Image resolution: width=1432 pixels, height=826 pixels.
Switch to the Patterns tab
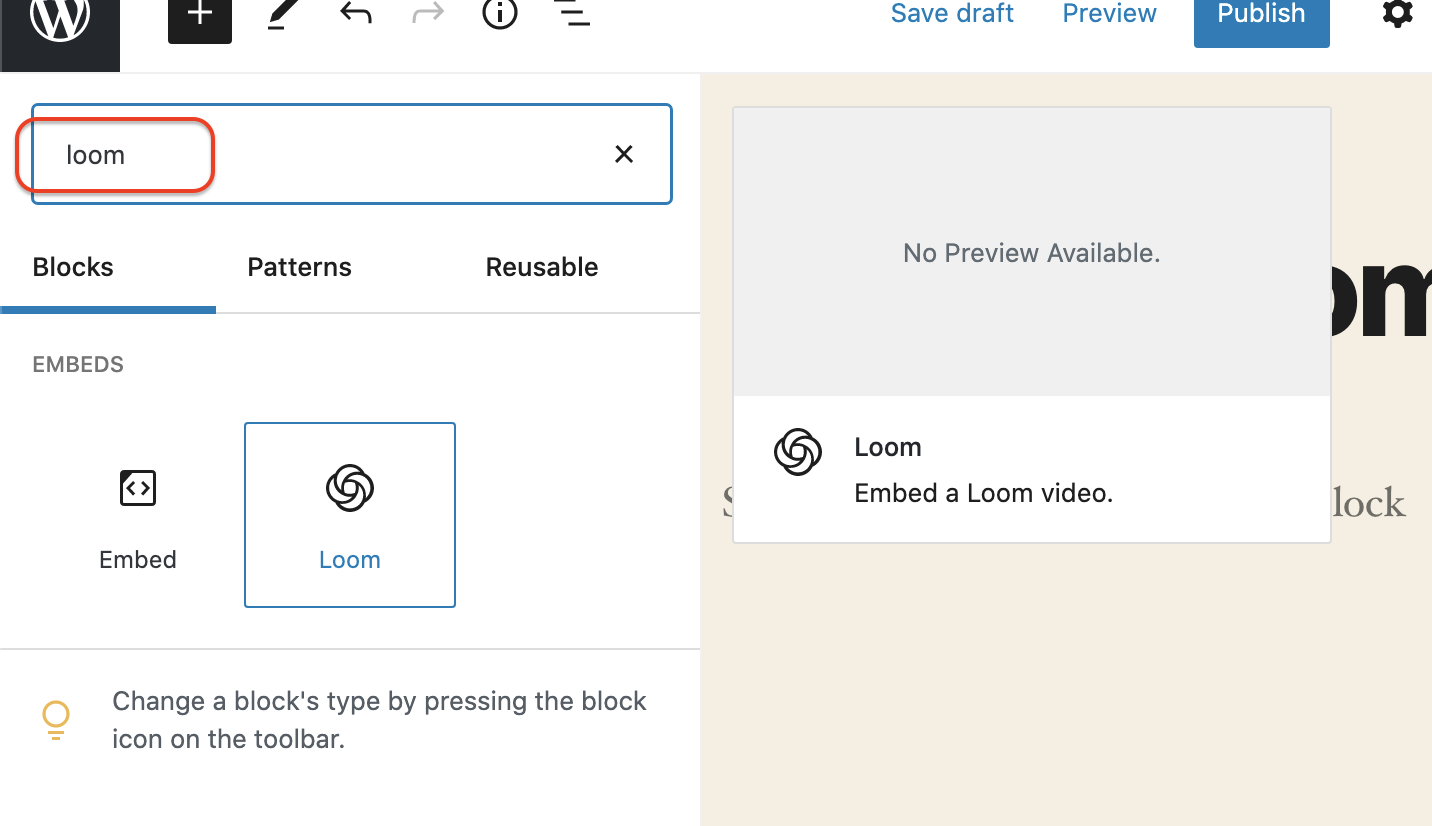tap(300, 267)
